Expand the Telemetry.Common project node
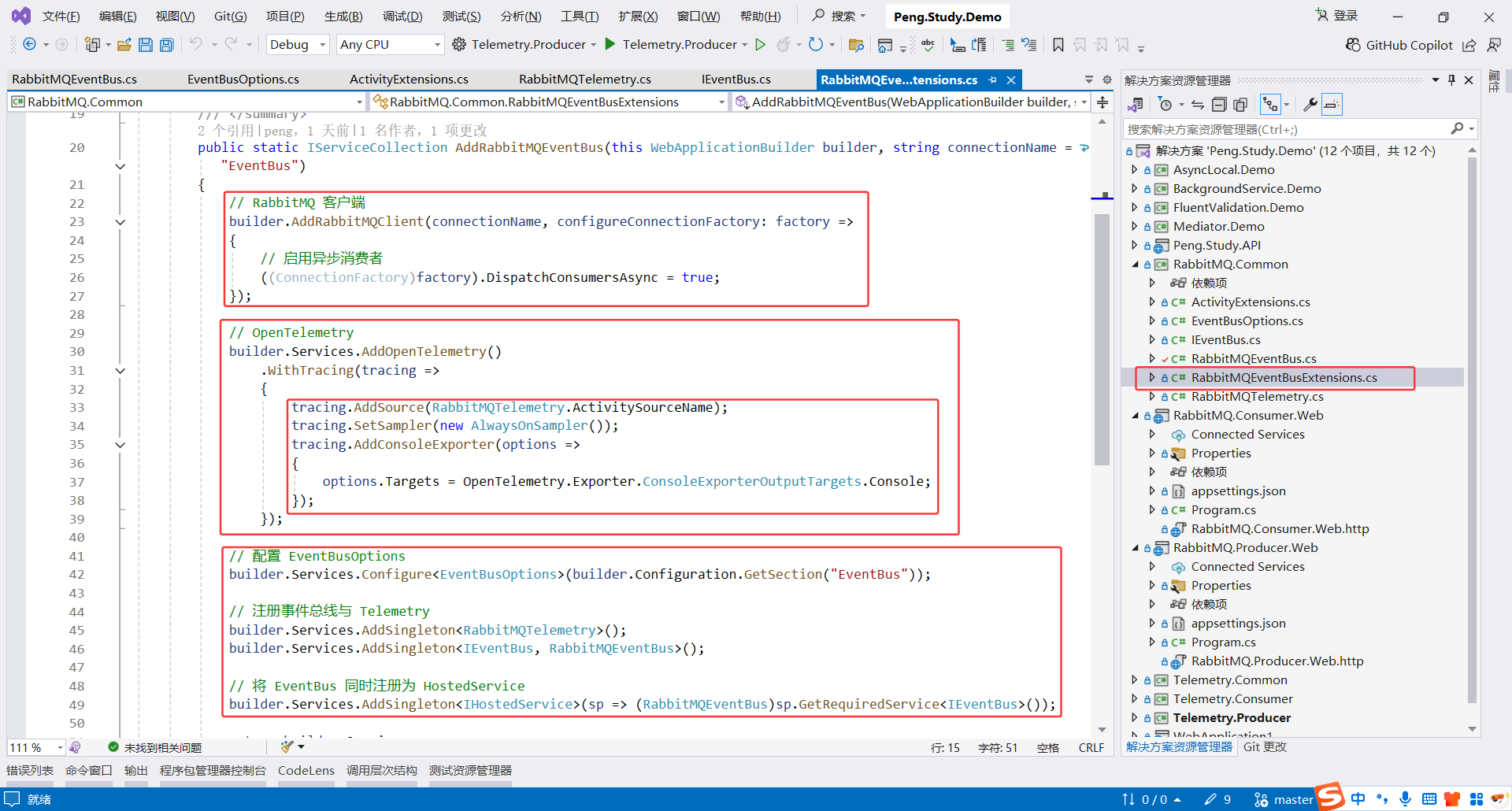This screenshot has height=811, width=1512. click(1135, 680)
